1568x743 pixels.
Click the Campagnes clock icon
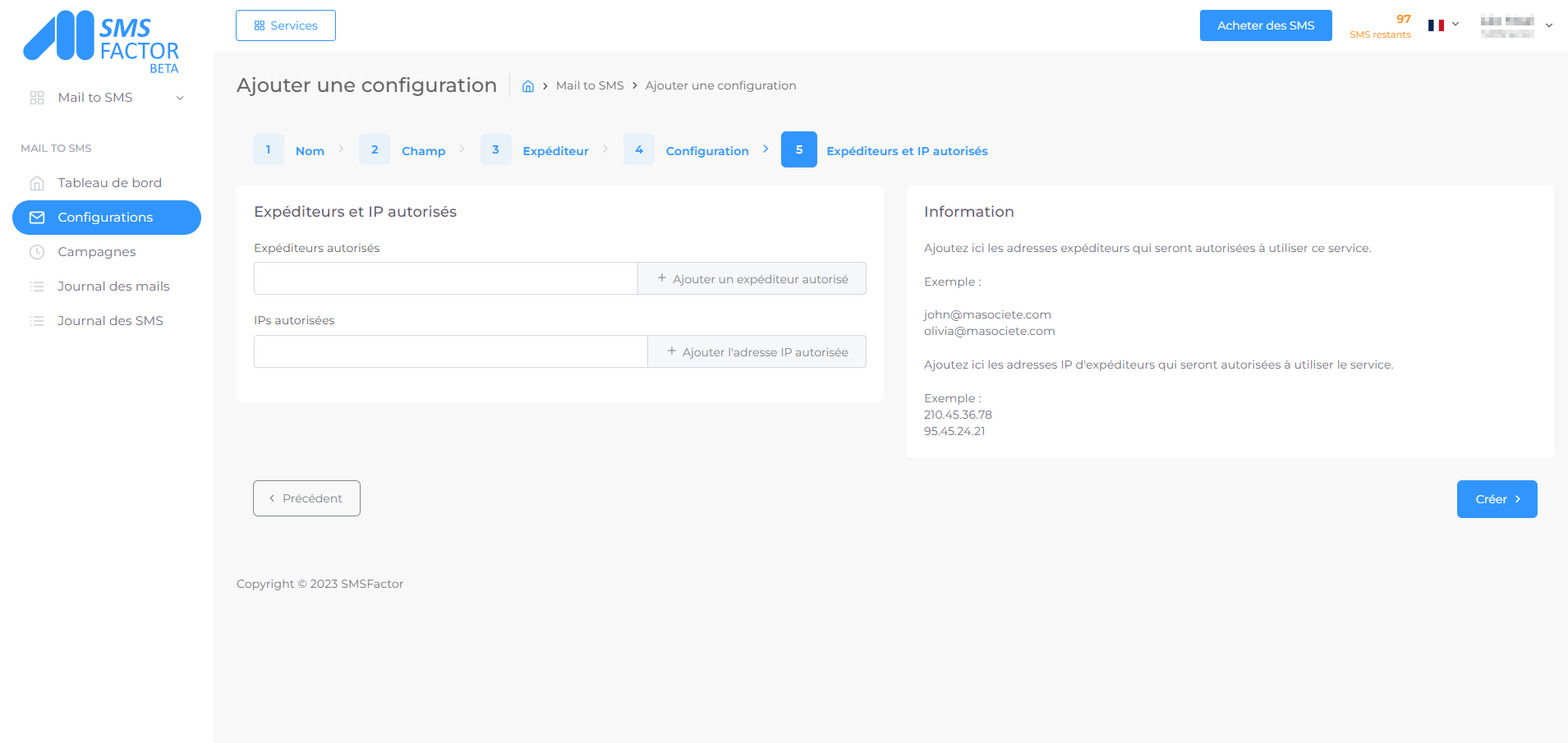click(x=37, y=252)
